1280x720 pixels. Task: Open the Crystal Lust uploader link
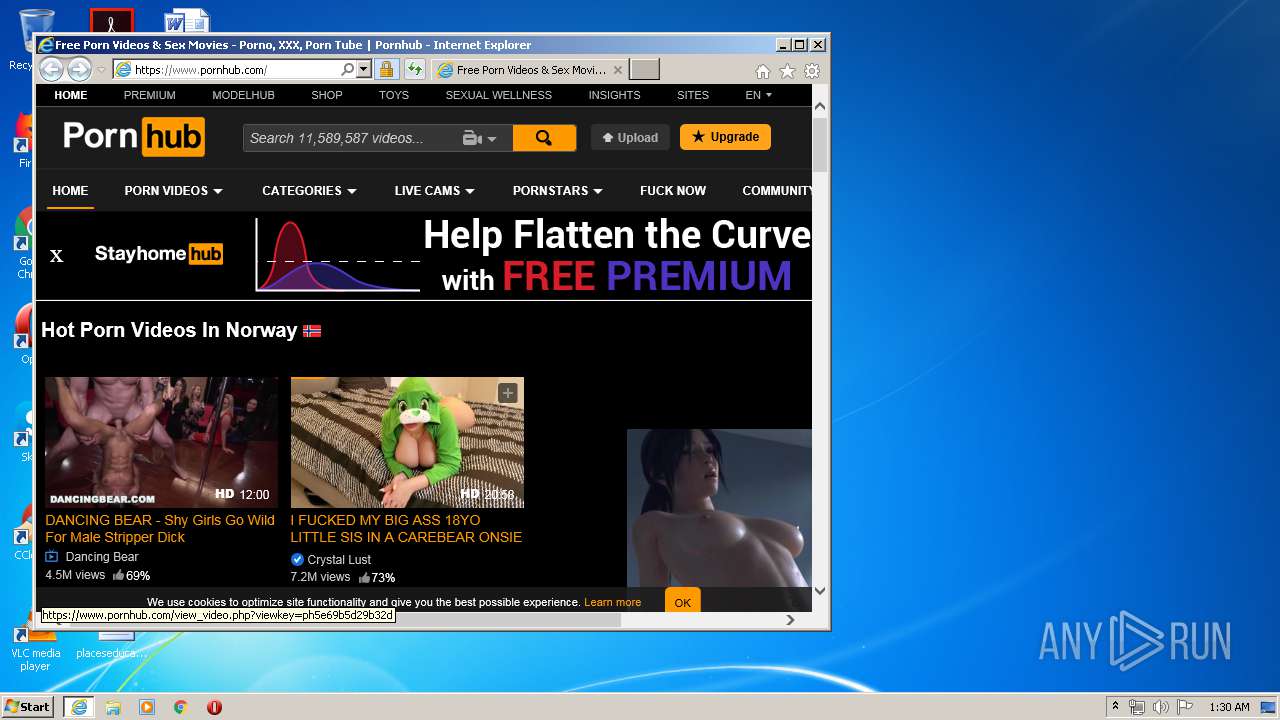(339, 560)
